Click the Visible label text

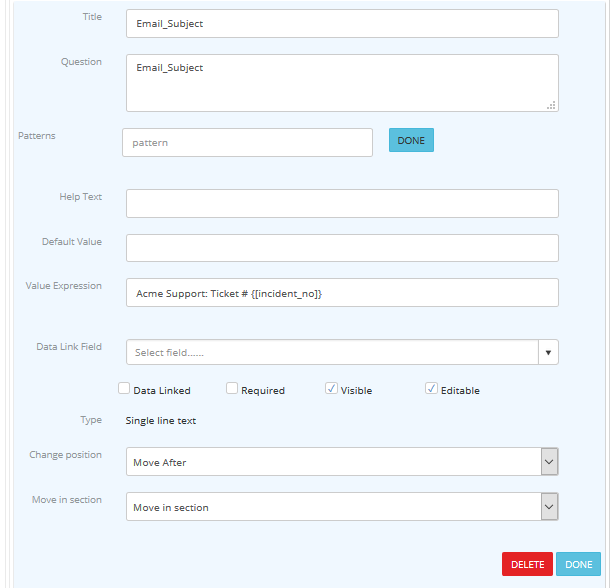[356, 391]
